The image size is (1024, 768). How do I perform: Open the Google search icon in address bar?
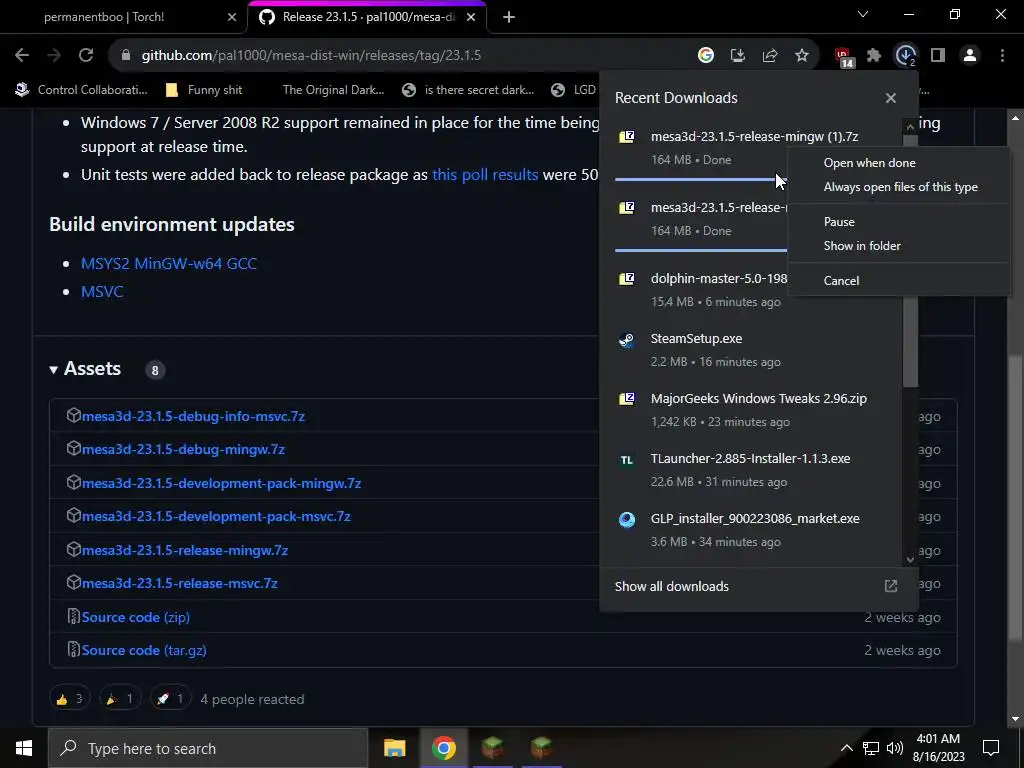(705, 56)
